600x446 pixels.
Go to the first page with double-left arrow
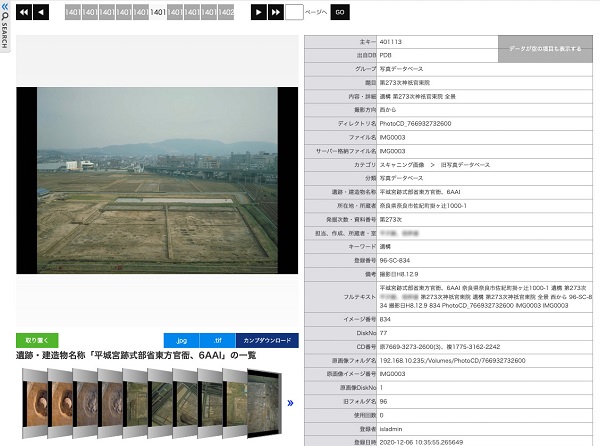click(x=23, y=12)
